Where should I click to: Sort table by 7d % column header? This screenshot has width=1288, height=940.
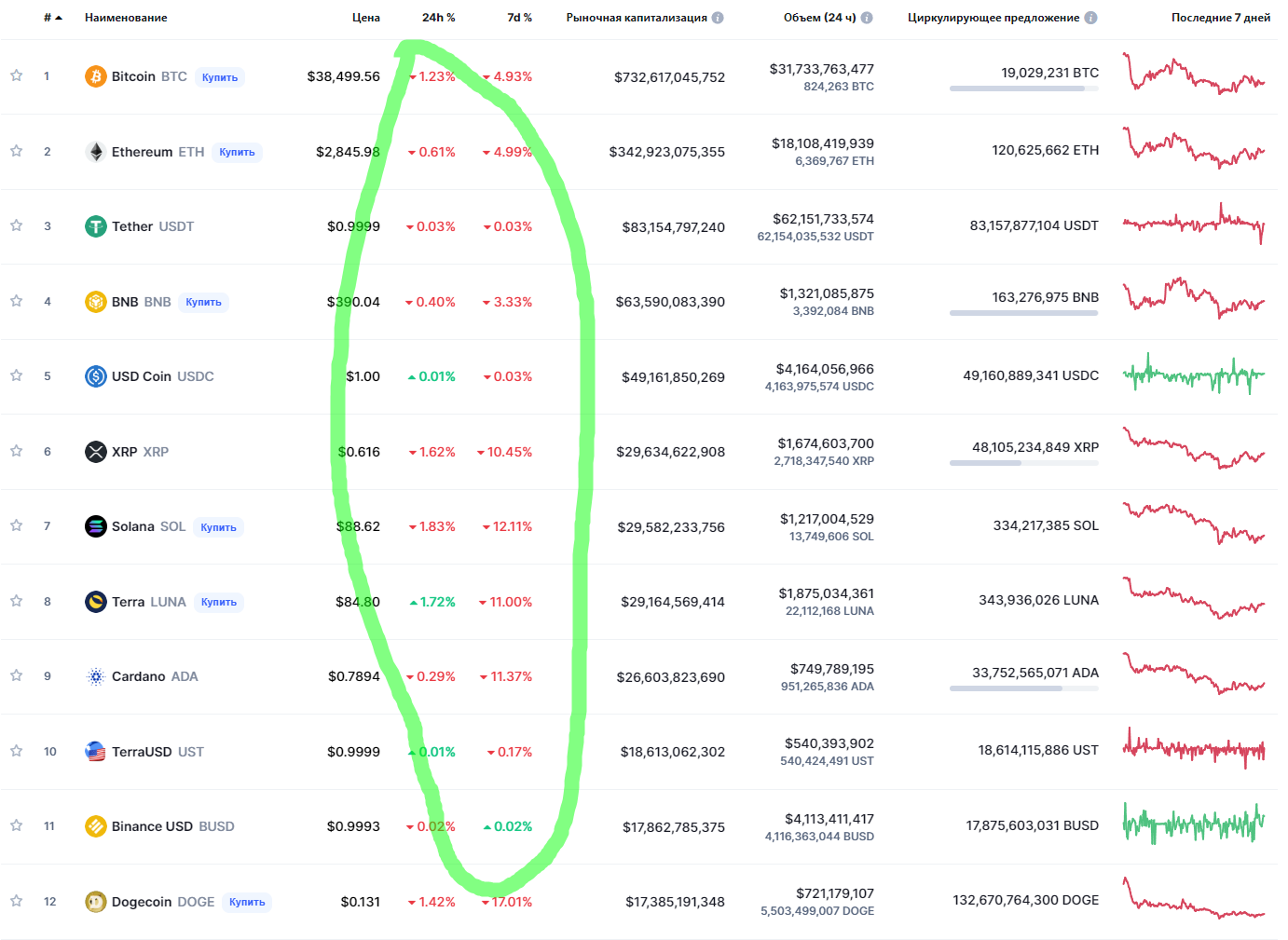(x=520, y=18)
